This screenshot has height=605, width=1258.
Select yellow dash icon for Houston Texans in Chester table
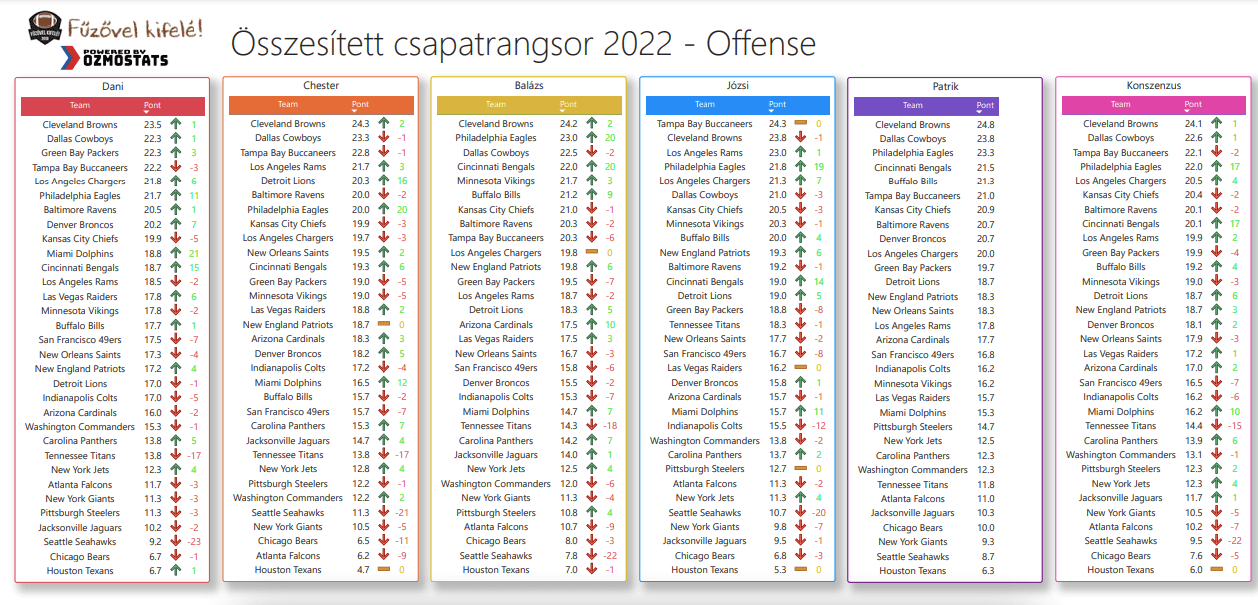click(x=384, y=570)
